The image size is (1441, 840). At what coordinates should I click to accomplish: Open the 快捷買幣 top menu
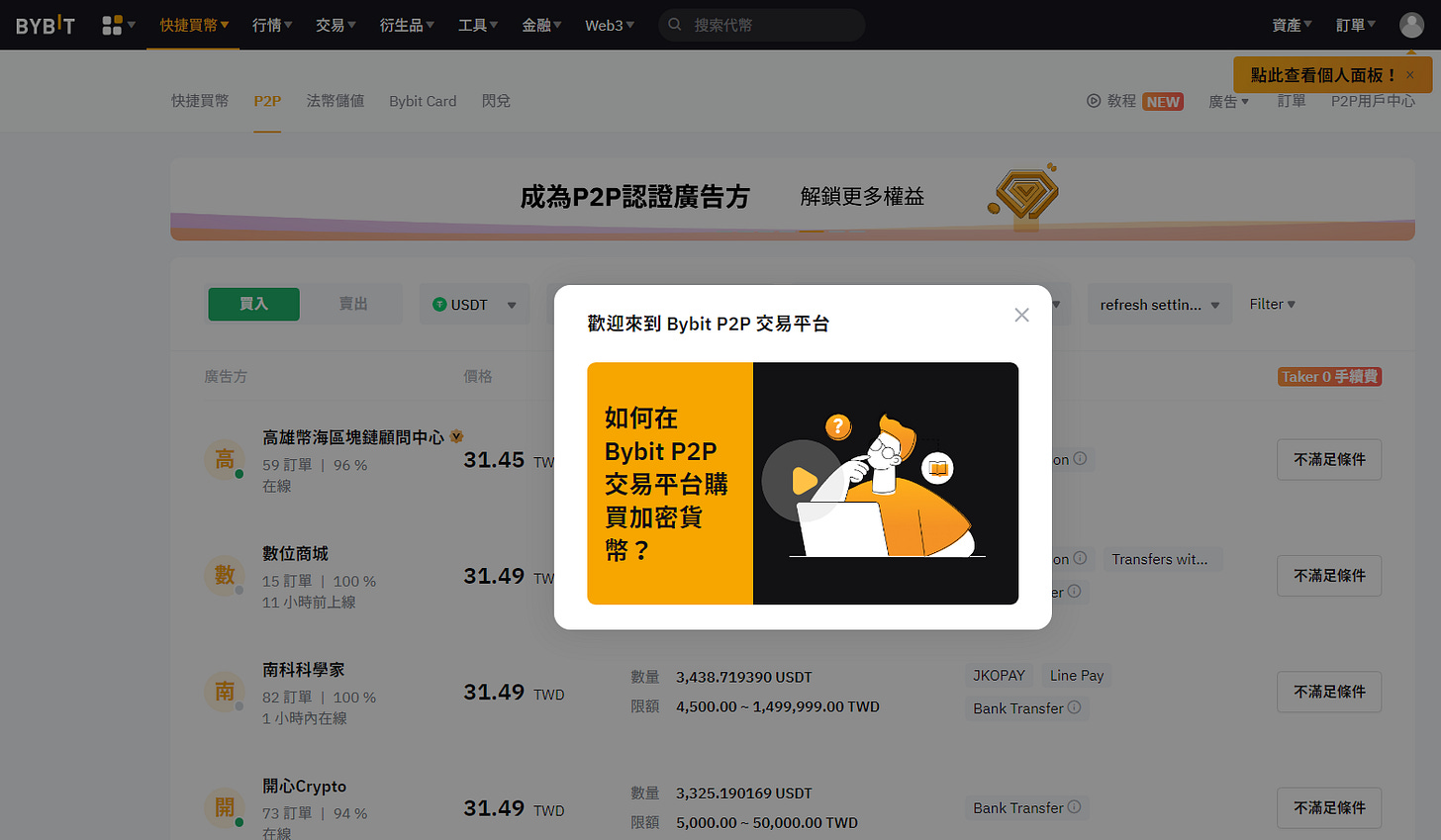(x=194, y=25)
